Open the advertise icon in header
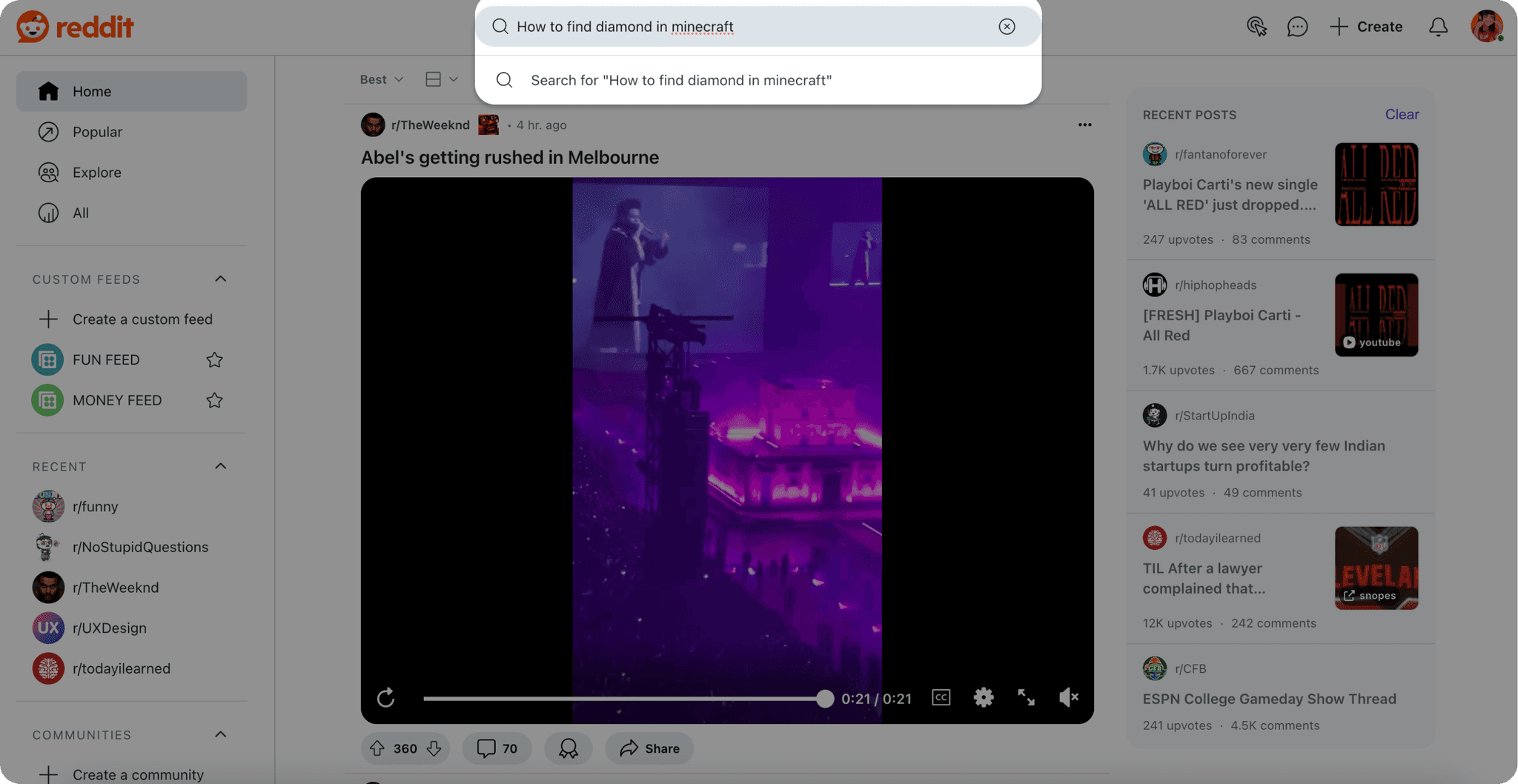Viewport: 1518px width, 784px height. 1256,27
